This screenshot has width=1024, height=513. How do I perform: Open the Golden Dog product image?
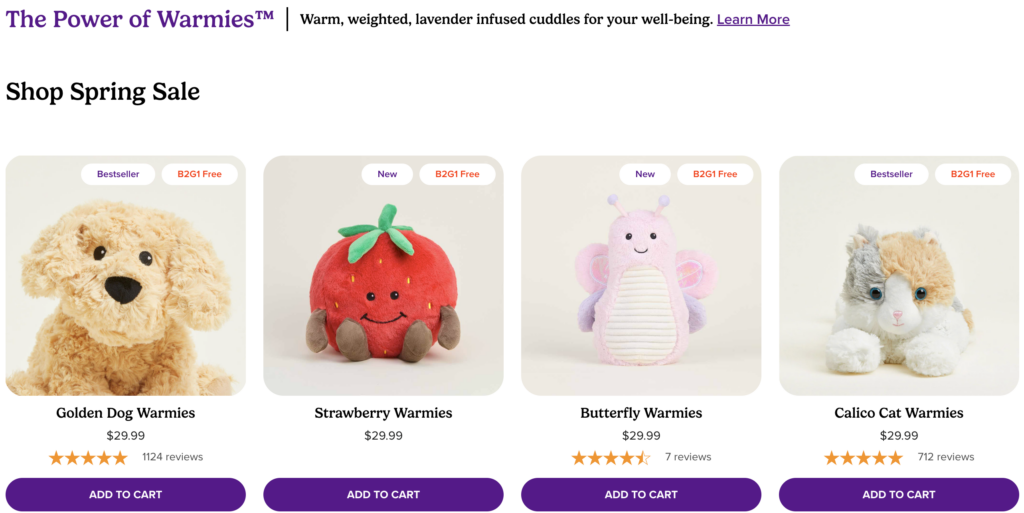point(125,275)
